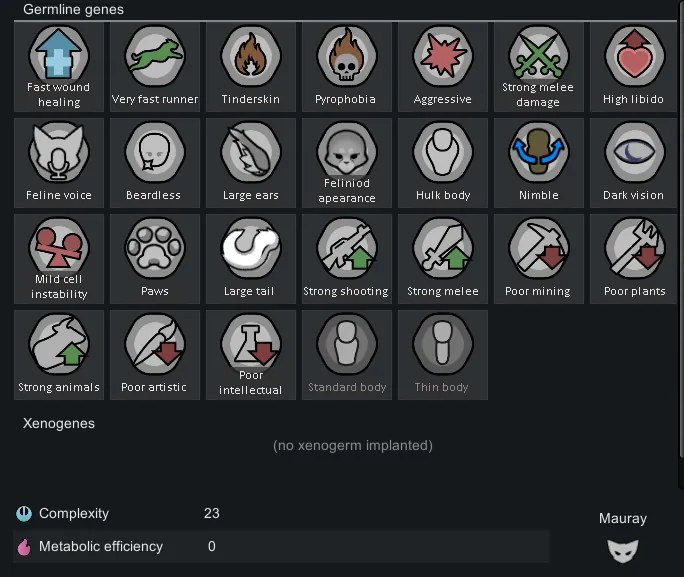Select the Nimble gene tile

[539, 163]
